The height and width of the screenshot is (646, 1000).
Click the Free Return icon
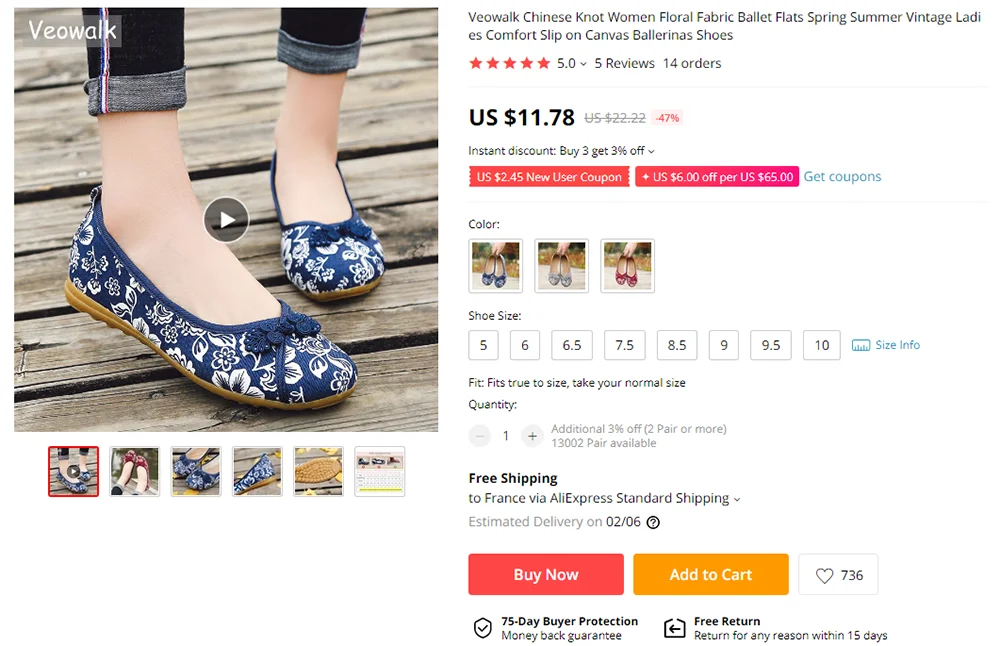coord(673,628)
